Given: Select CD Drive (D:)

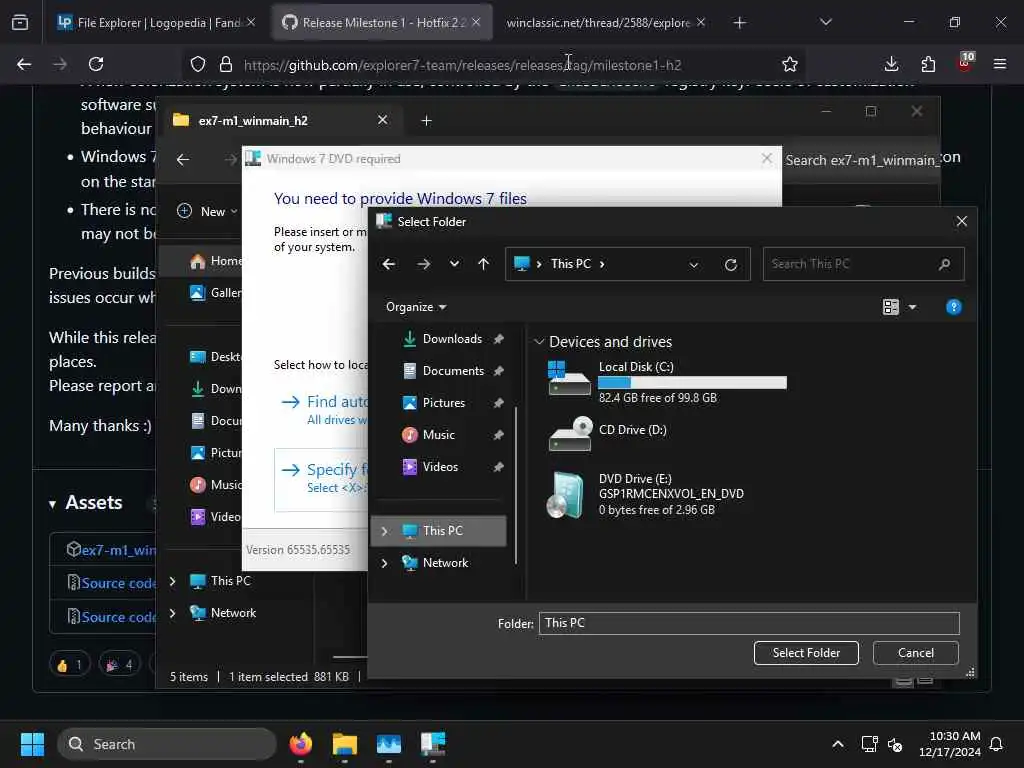Looking at the screenshot, I should (x=607, y=434).
